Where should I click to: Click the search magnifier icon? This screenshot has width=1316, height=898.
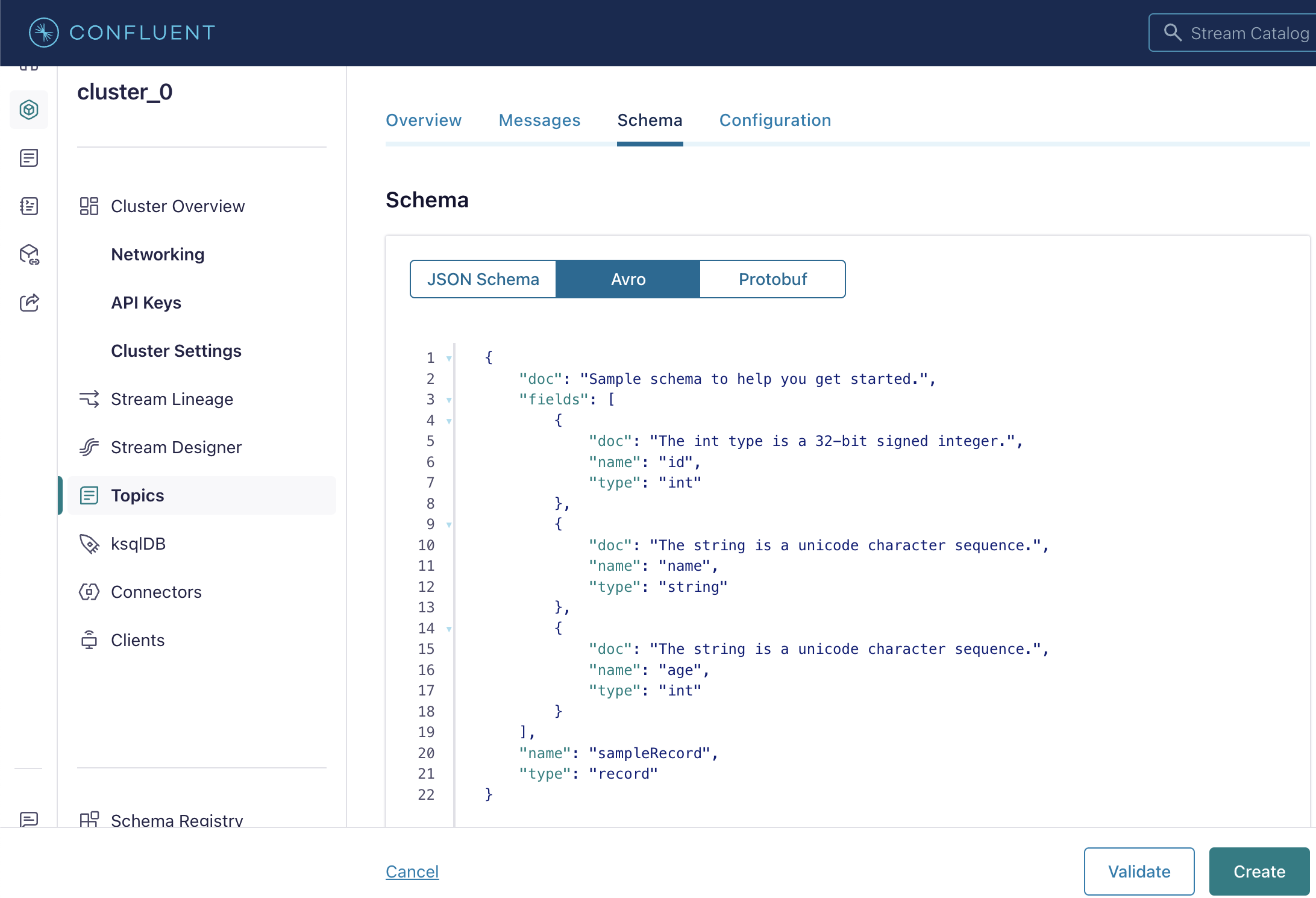tap(1172, 33)
